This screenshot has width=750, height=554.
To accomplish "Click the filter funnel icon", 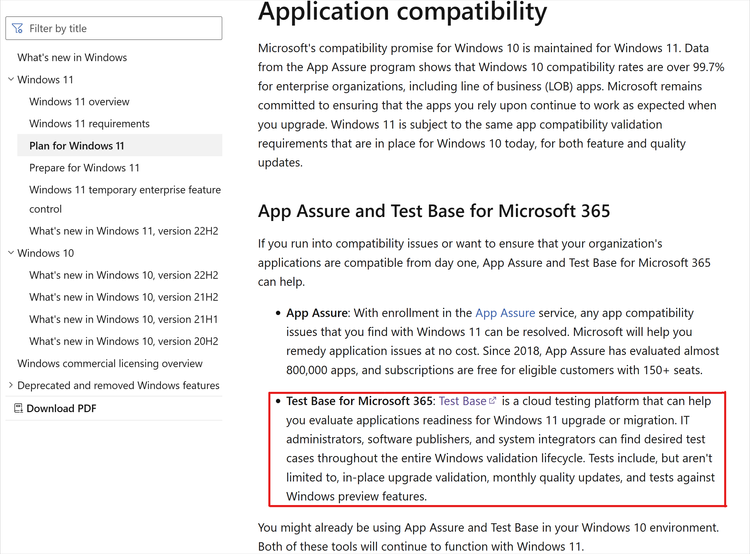I will (17, 28).
